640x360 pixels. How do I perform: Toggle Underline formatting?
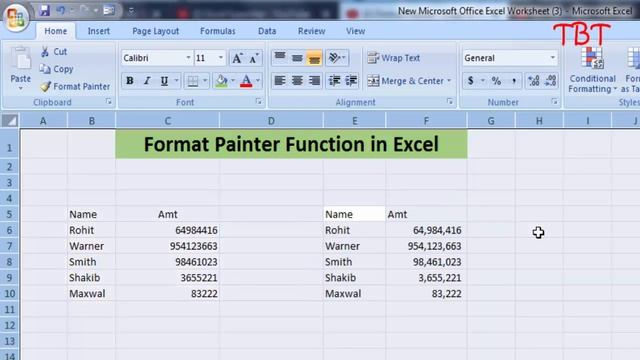[164, 81]
